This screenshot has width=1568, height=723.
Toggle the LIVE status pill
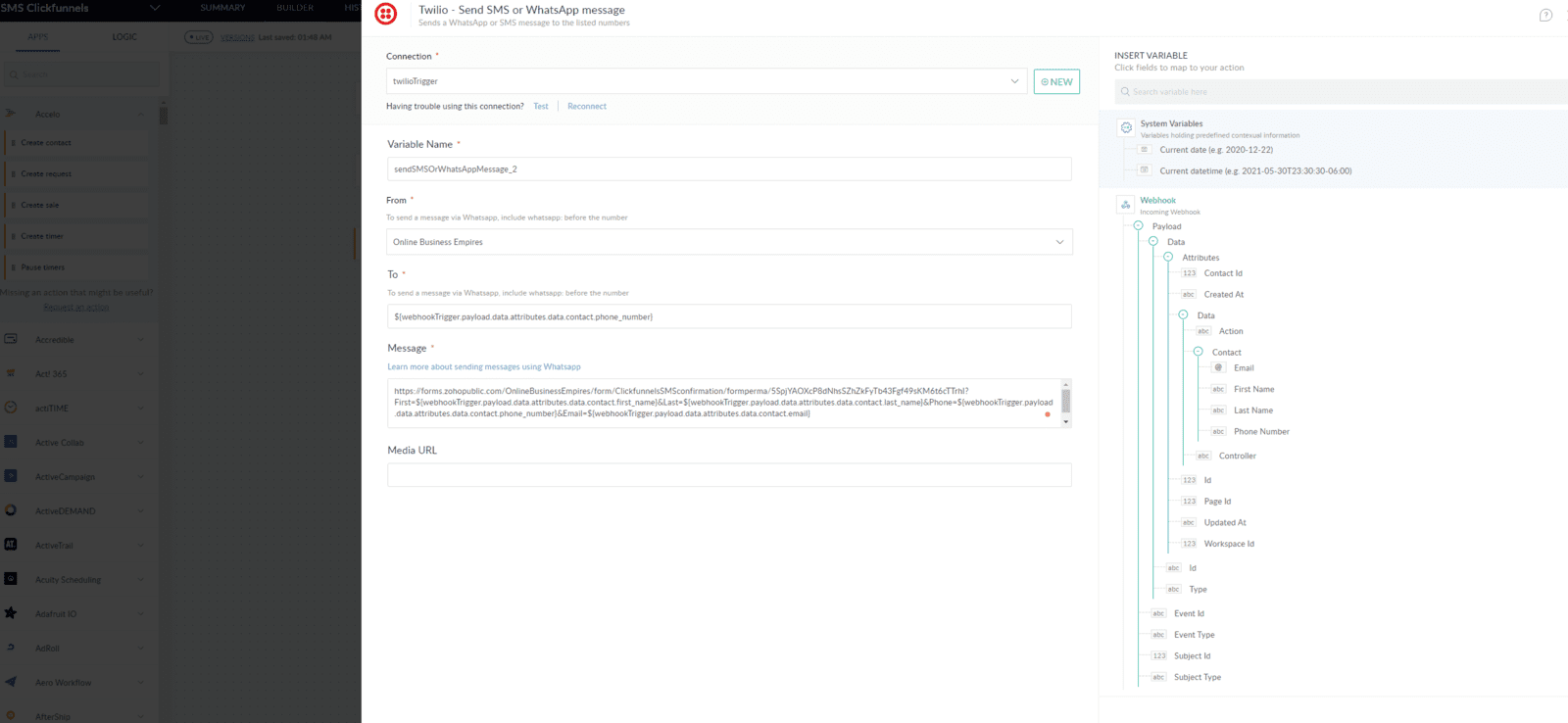[199, 37]
